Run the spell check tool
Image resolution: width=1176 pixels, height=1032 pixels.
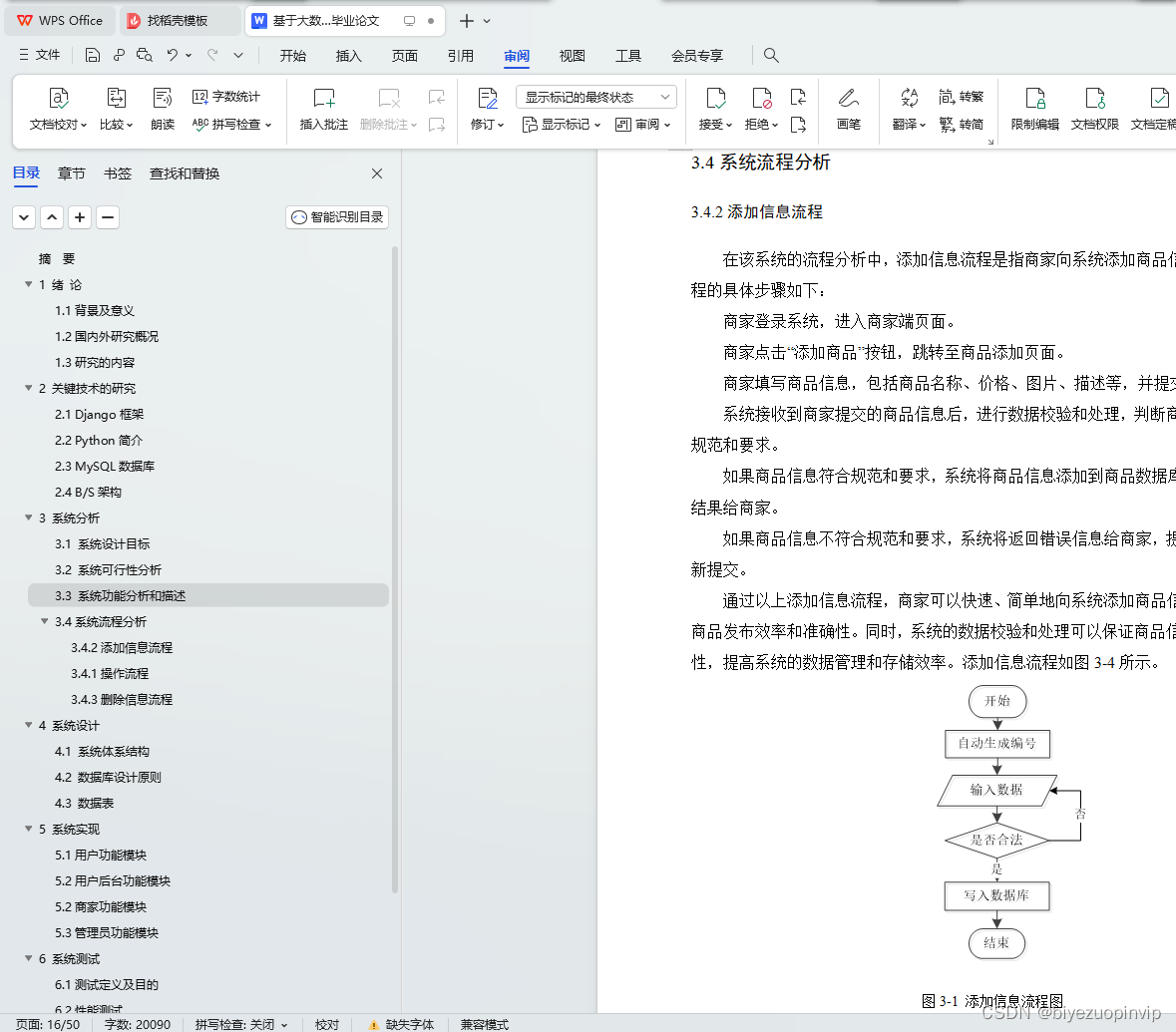231,125
